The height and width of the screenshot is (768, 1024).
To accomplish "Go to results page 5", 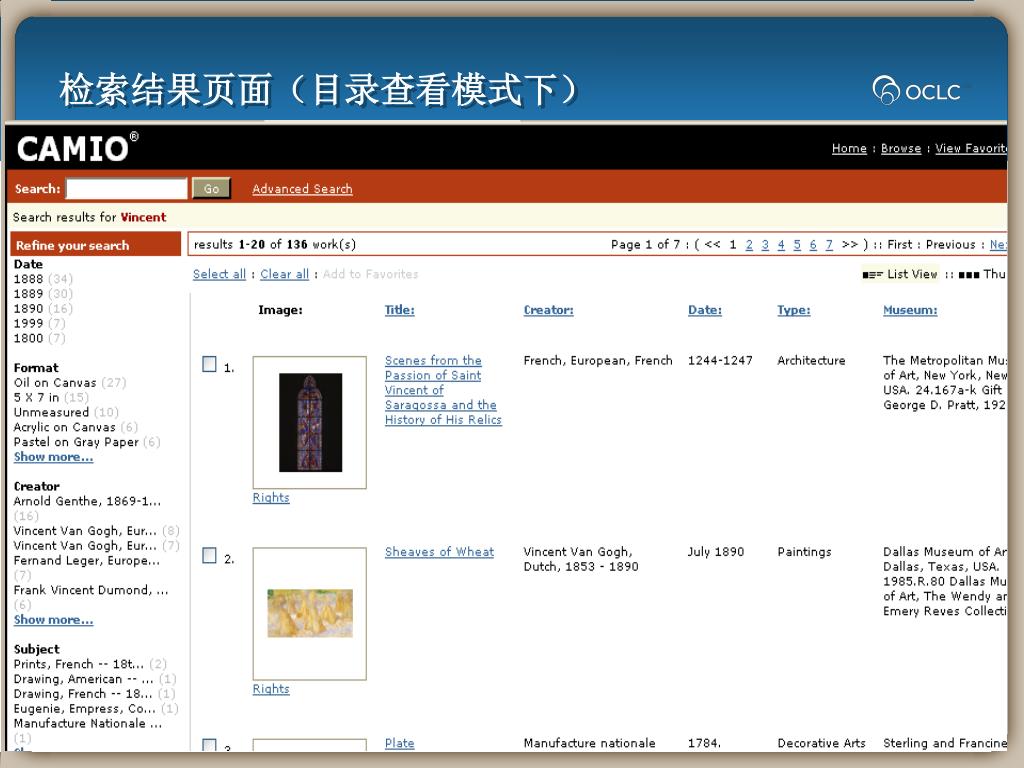I will (x=797, y=245).
